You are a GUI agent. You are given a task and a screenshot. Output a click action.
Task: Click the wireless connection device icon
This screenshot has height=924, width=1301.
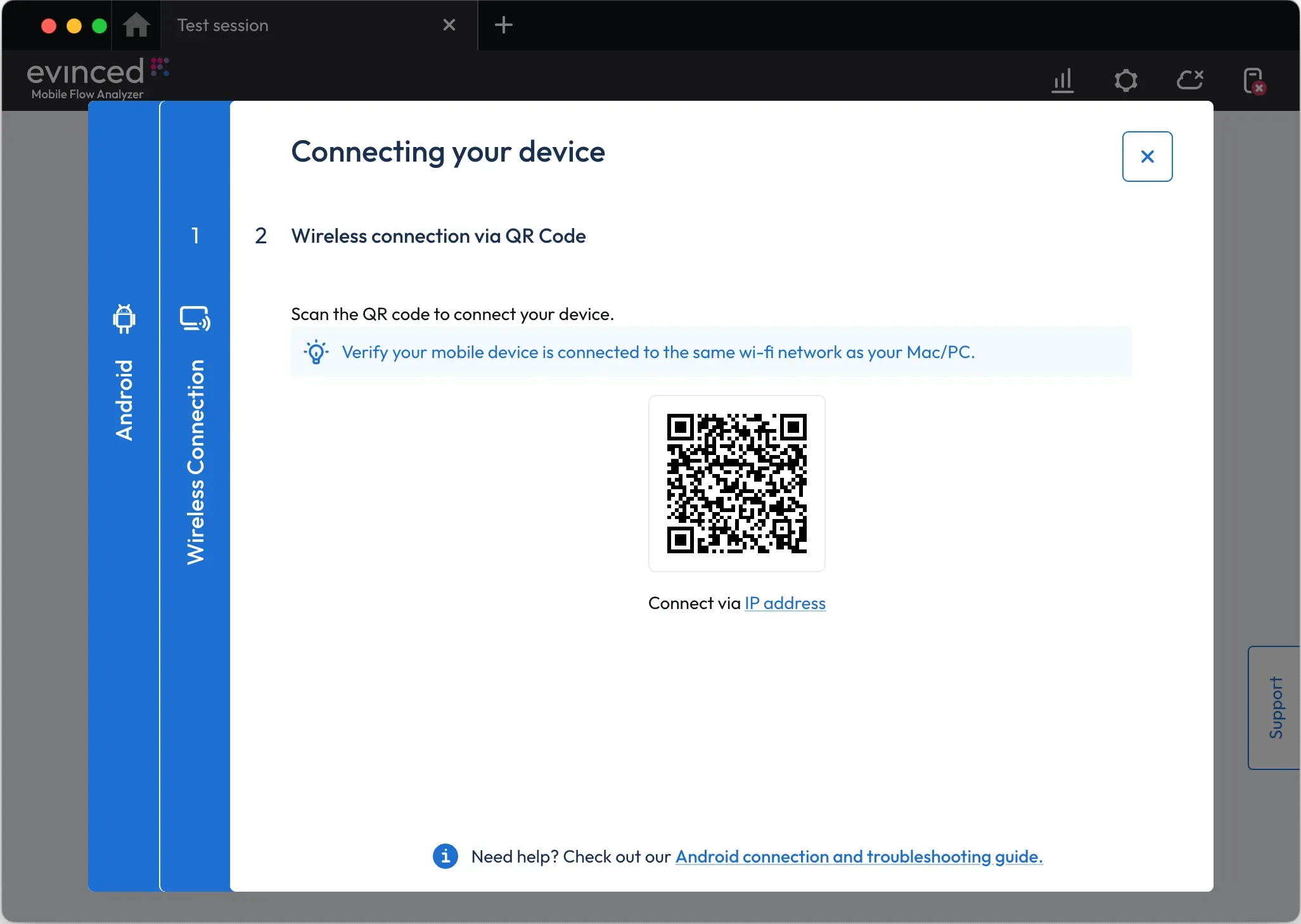pyautogui.click(x=195, y=319)
